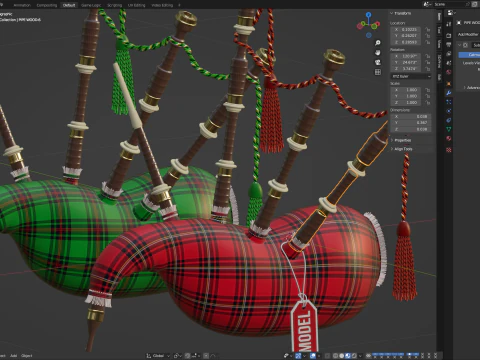The image size is (480, 360).
Task: Toggle X-ray mode in viewport header
Action: tap(327, 355)
